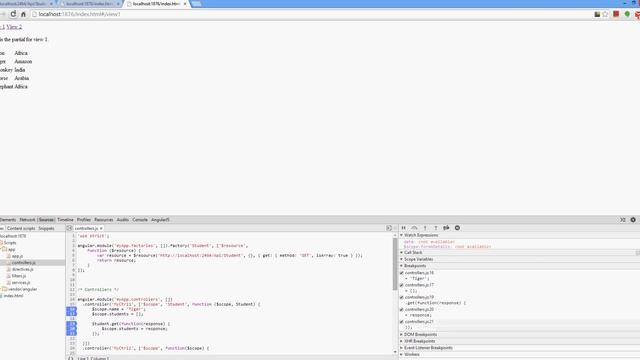Bookmark this page with the star icon
Viewport: 640px width, 360px height.
point(605,14)
